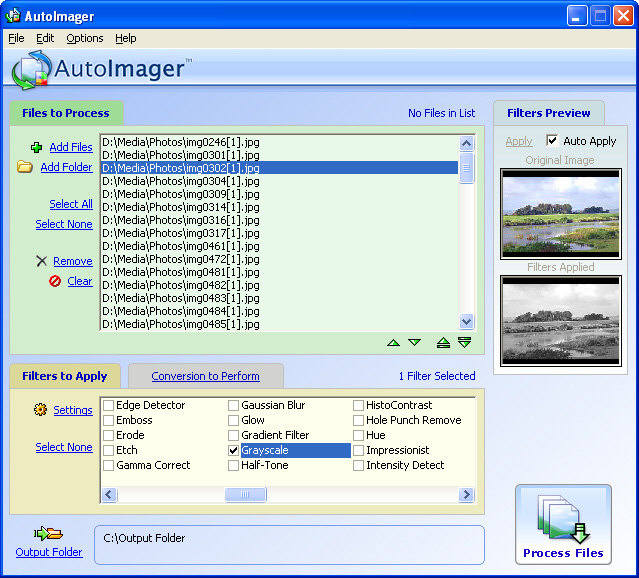
Task: Click the yellow Add Folder icon
Action: click(x=25, y=167)
